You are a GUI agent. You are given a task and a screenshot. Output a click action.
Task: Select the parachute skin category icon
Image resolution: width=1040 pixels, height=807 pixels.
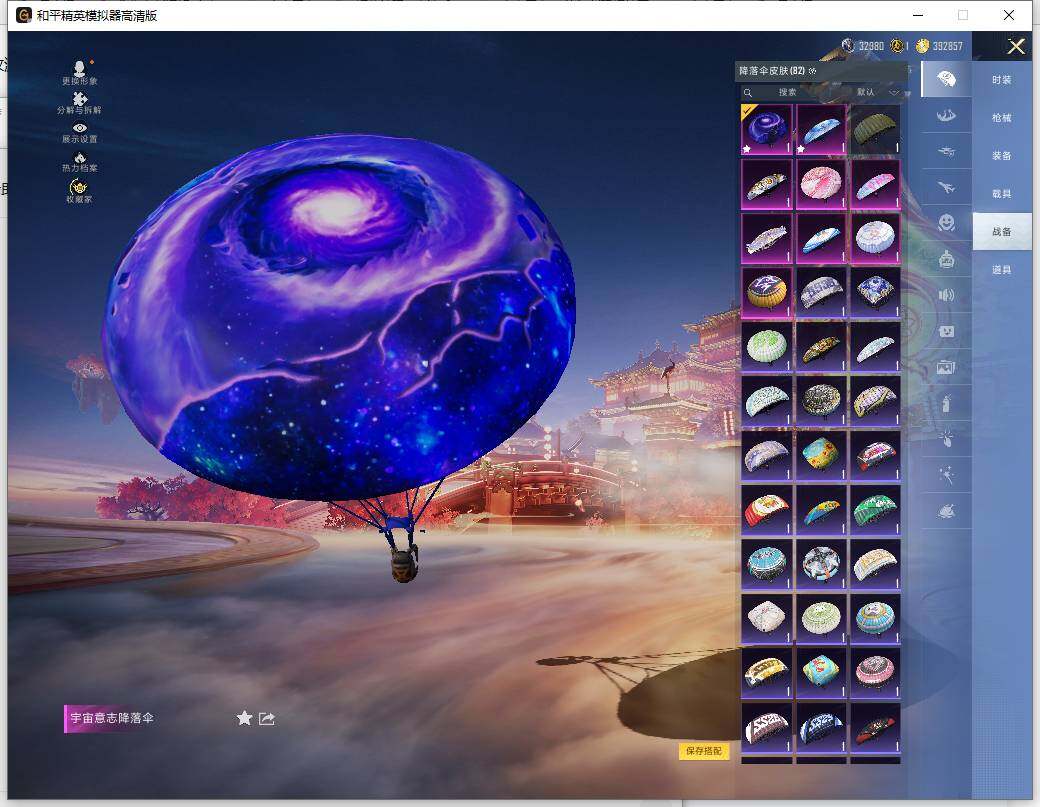pos(946,80)
